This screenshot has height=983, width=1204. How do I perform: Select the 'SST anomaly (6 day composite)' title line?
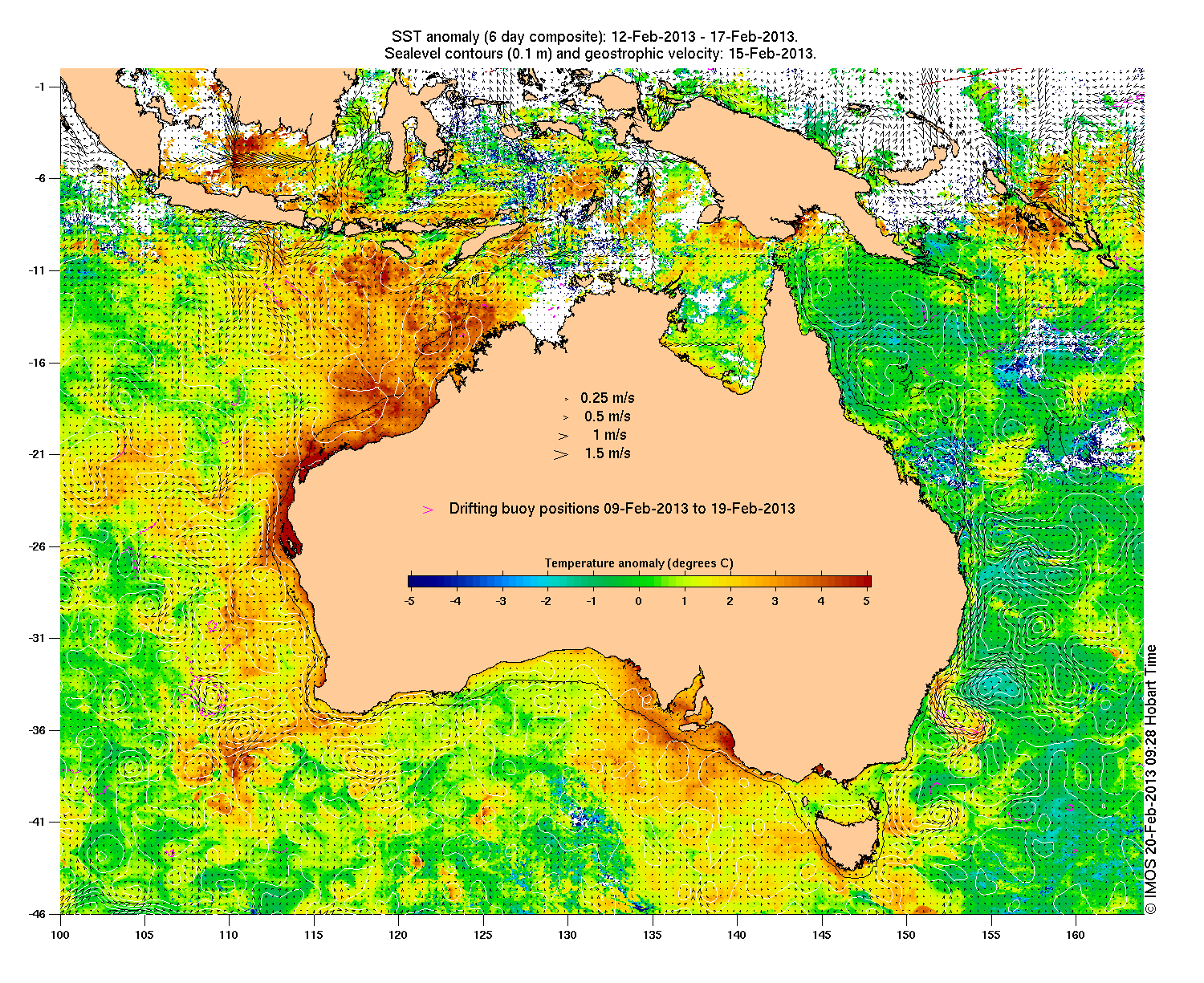pos(594,37)
